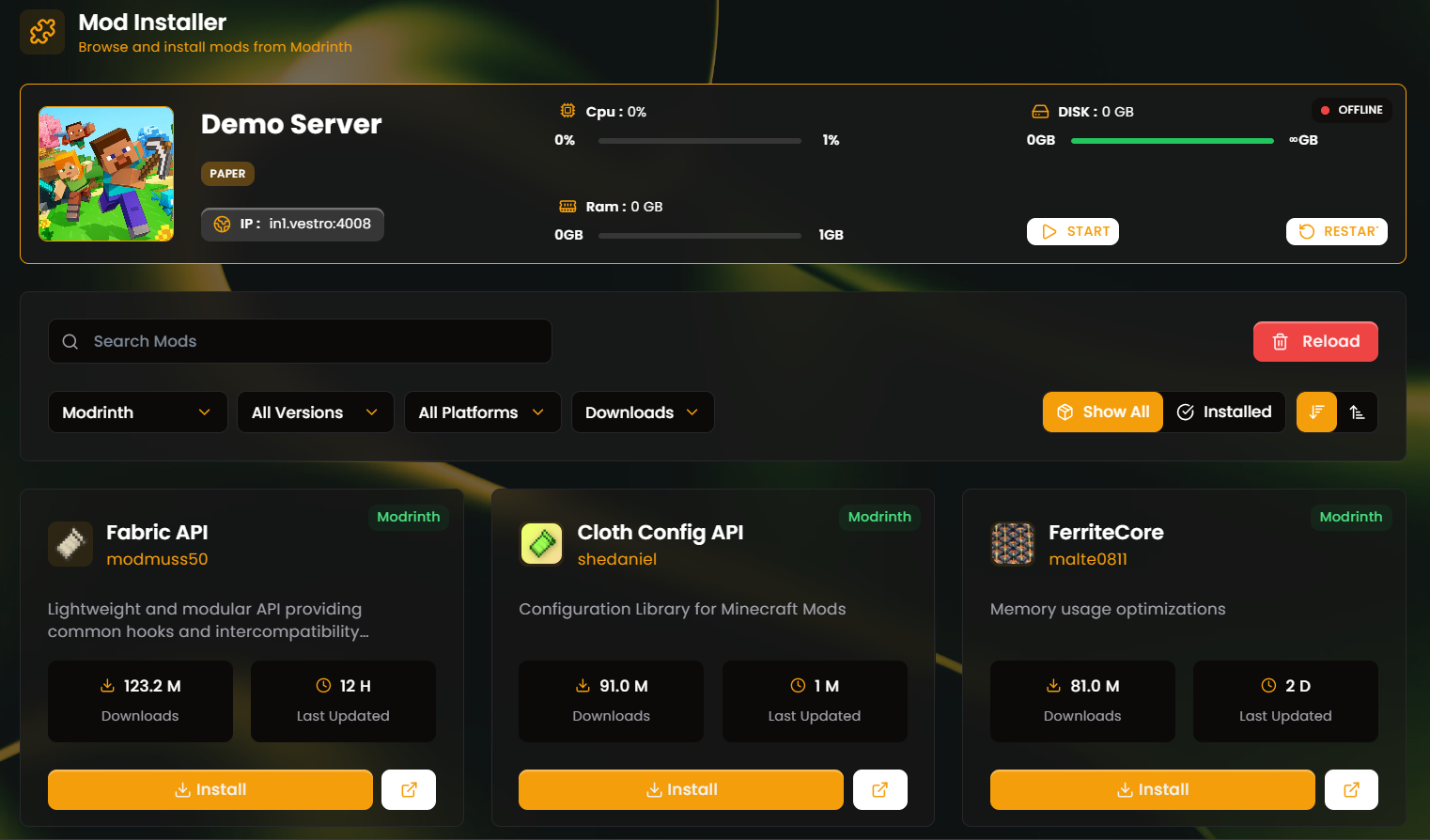Click the RAM icon in server stats
1430x840 pixels.
pyautogui.click(x=567, y=206)
